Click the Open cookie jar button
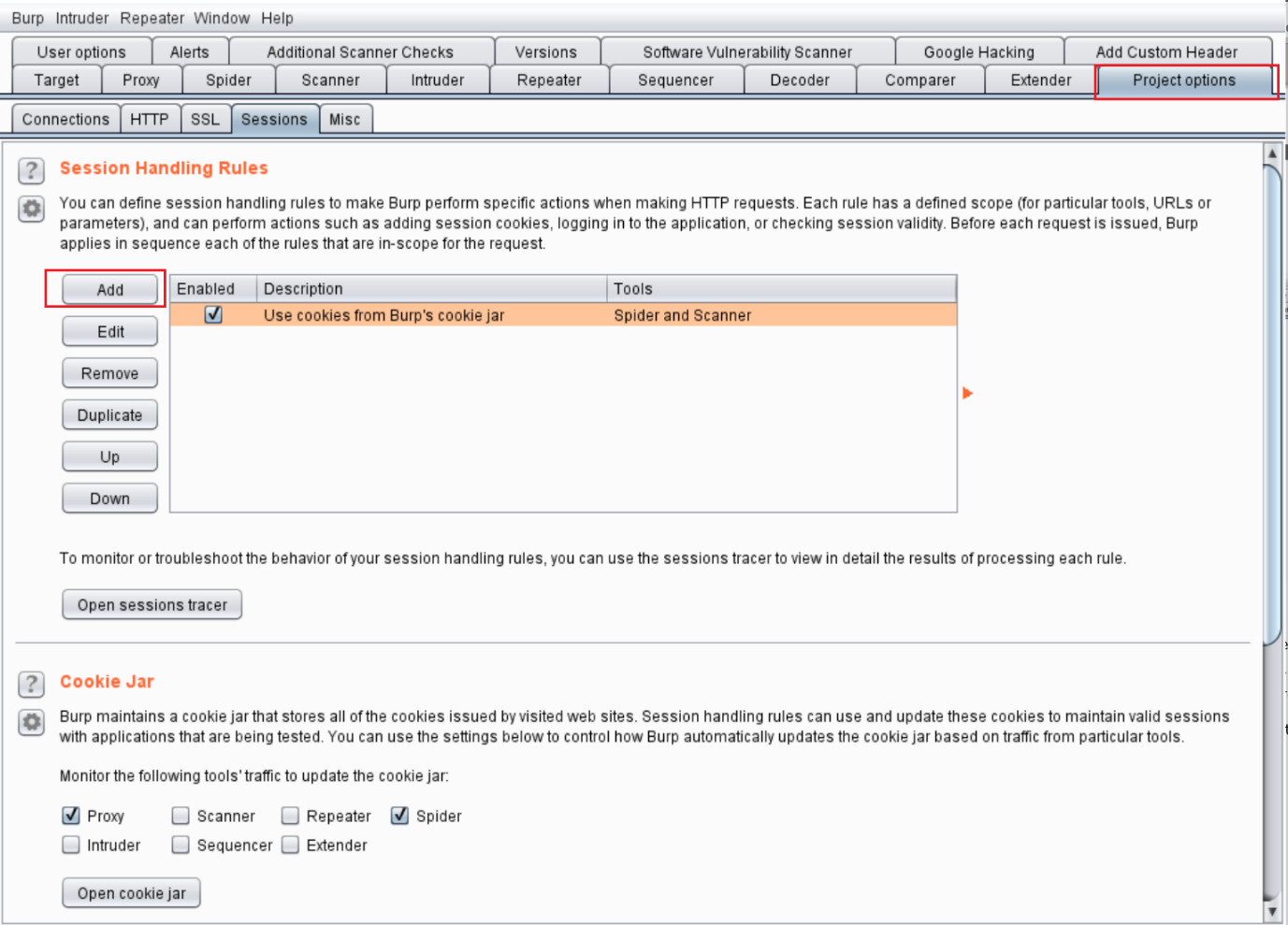Image resolution: width=1288 pixels, height=925 pixels. point(131,893)
